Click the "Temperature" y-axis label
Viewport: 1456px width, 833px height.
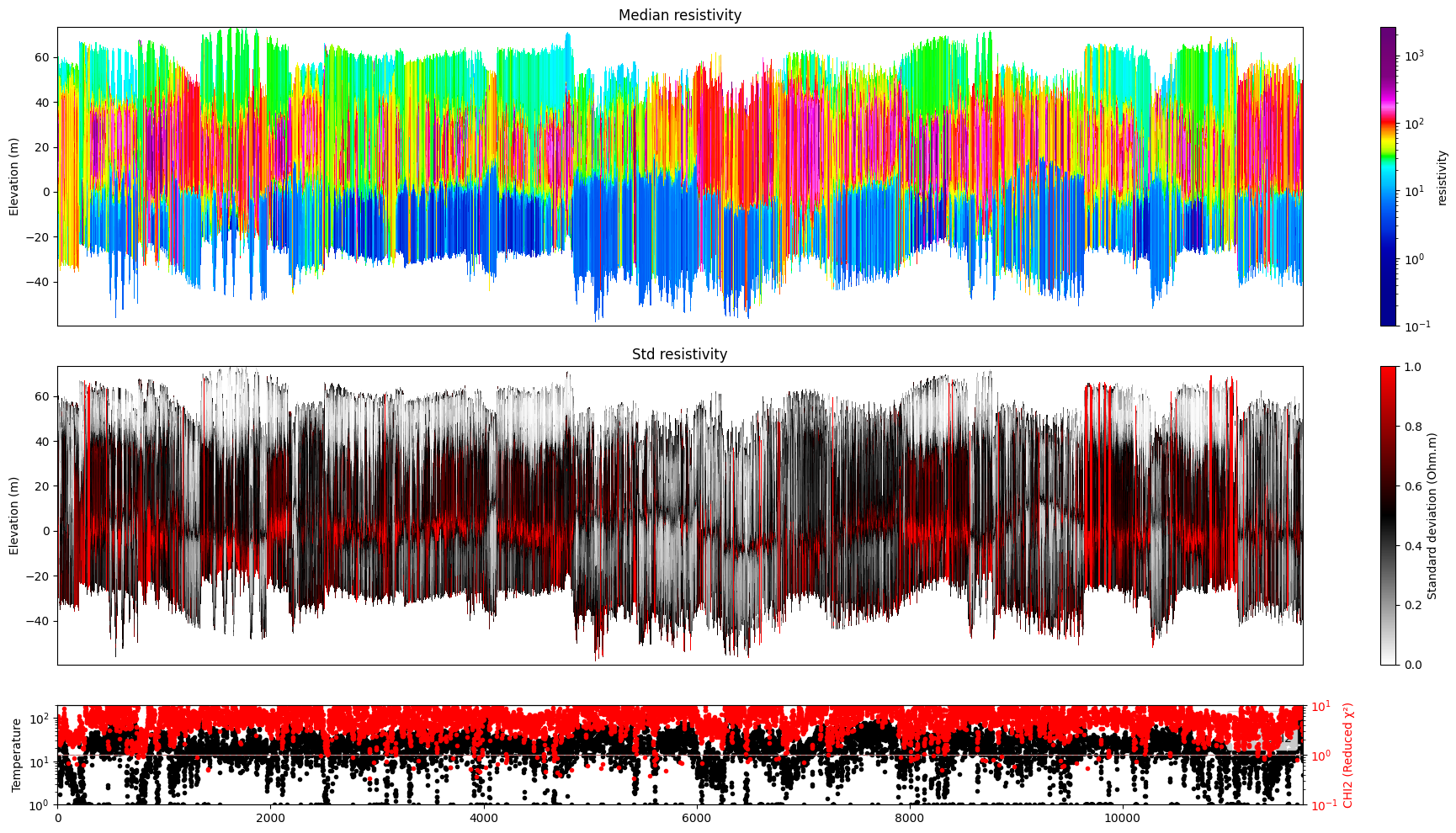[x=16, y=755]
